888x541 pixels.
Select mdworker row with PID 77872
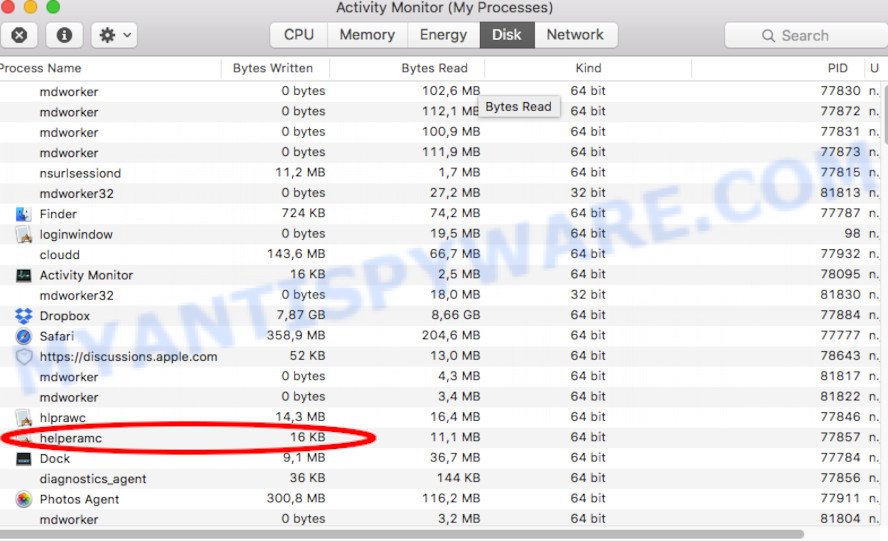442,112
